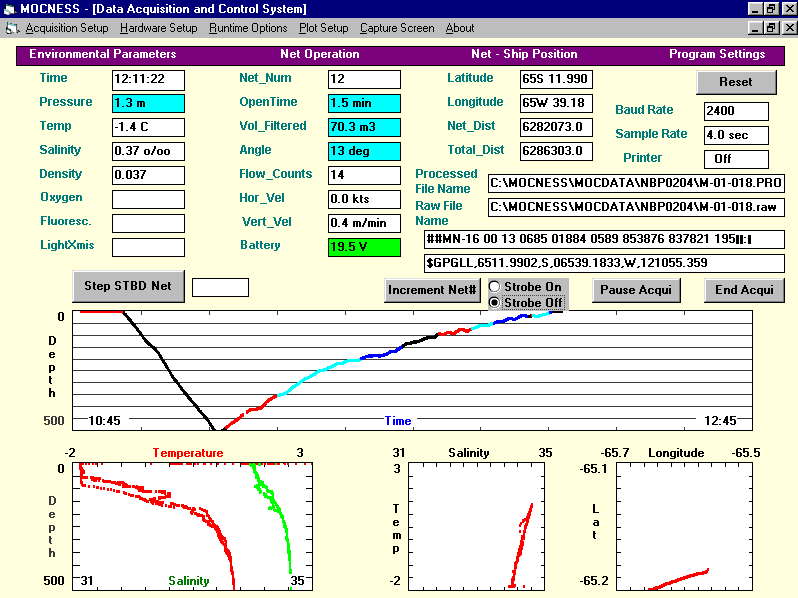Click the Net_Dist field showing 6282073.0

tap(556, 127)
